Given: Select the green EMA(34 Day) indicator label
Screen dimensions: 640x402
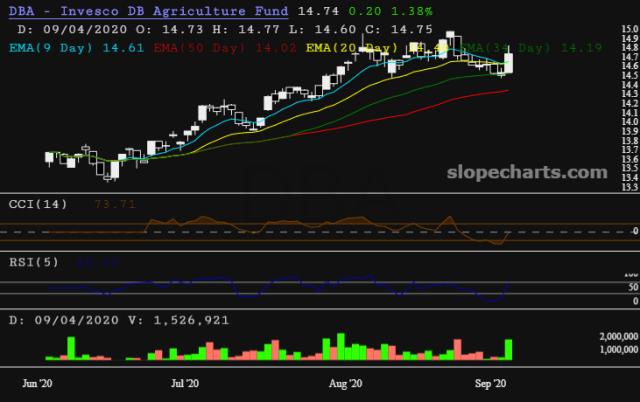Looking at the screenshot, I should pyautogui.click(x=500, y=46).
